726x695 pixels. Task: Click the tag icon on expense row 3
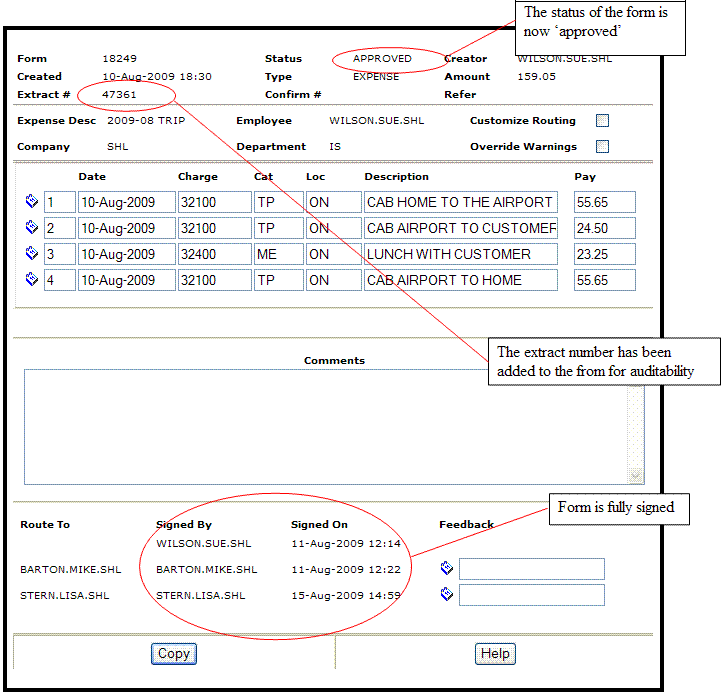[x=31, y=253]
